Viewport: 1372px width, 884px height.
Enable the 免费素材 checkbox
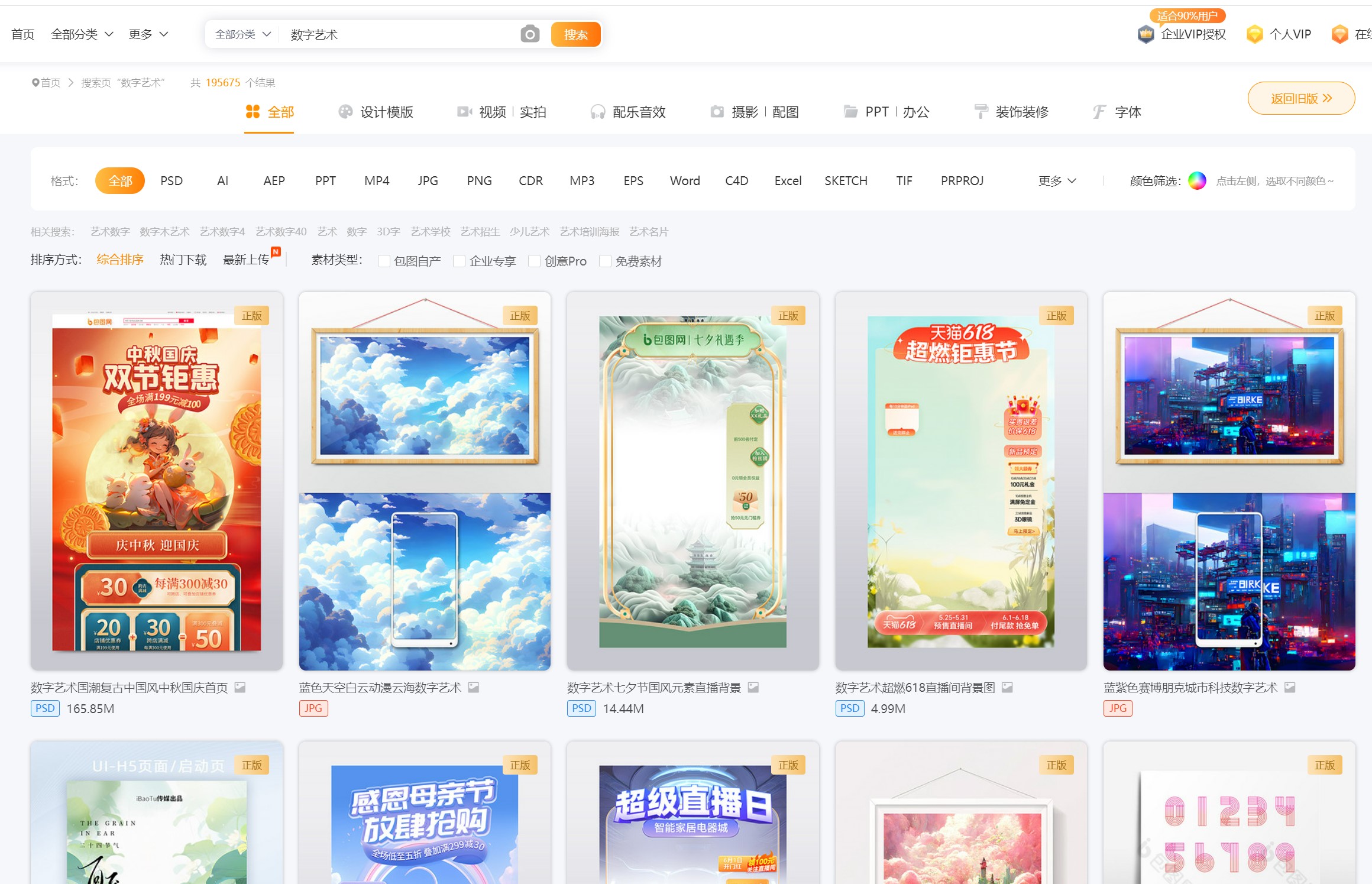[x=606, y=261]
